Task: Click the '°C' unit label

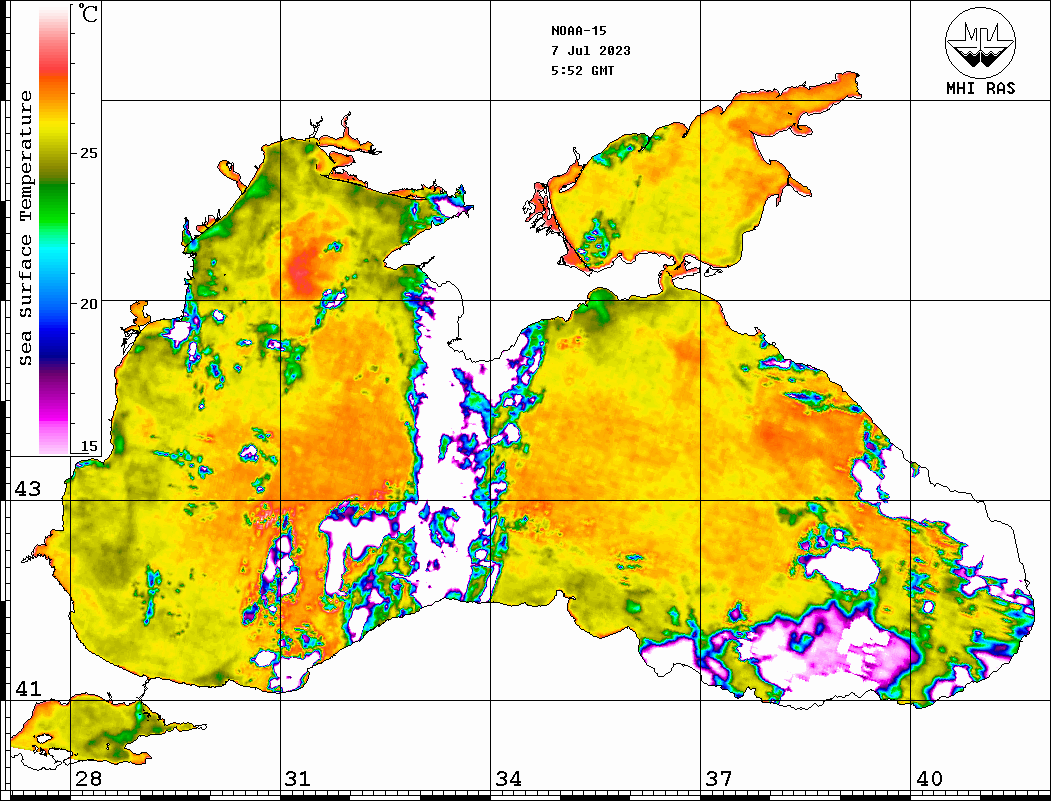Action: [88, 14]
